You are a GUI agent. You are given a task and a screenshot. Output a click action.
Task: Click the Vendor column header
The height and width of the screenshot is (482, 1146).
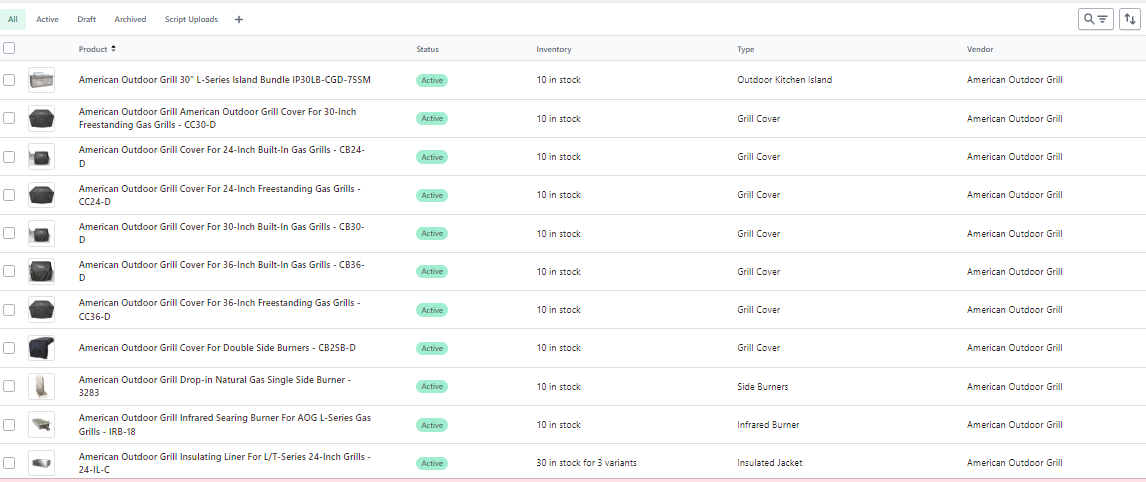[x=980, y=49]
